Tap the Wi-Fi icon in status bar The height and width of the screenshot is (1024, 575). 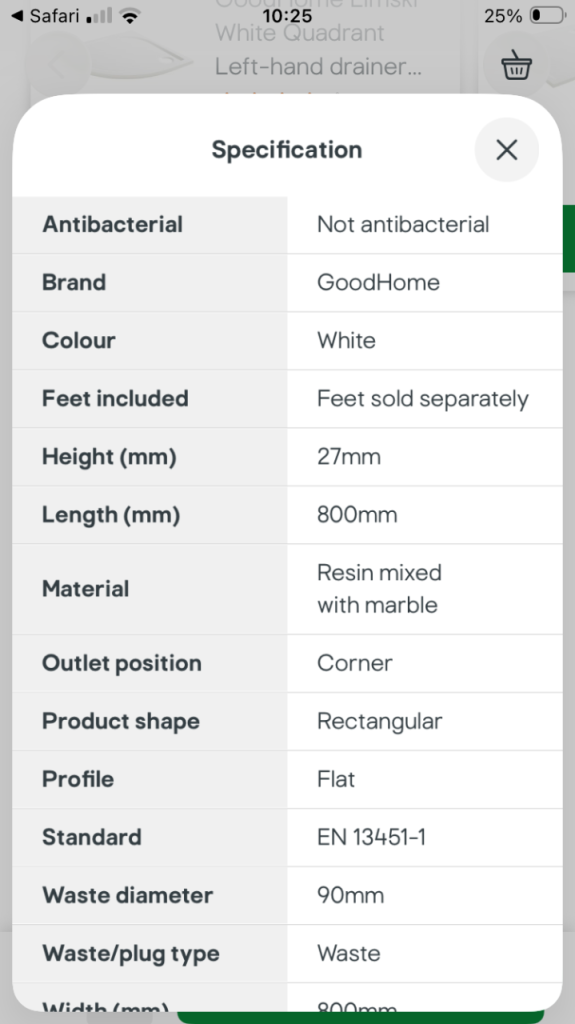pyautogui.click(x=131, y=16)
